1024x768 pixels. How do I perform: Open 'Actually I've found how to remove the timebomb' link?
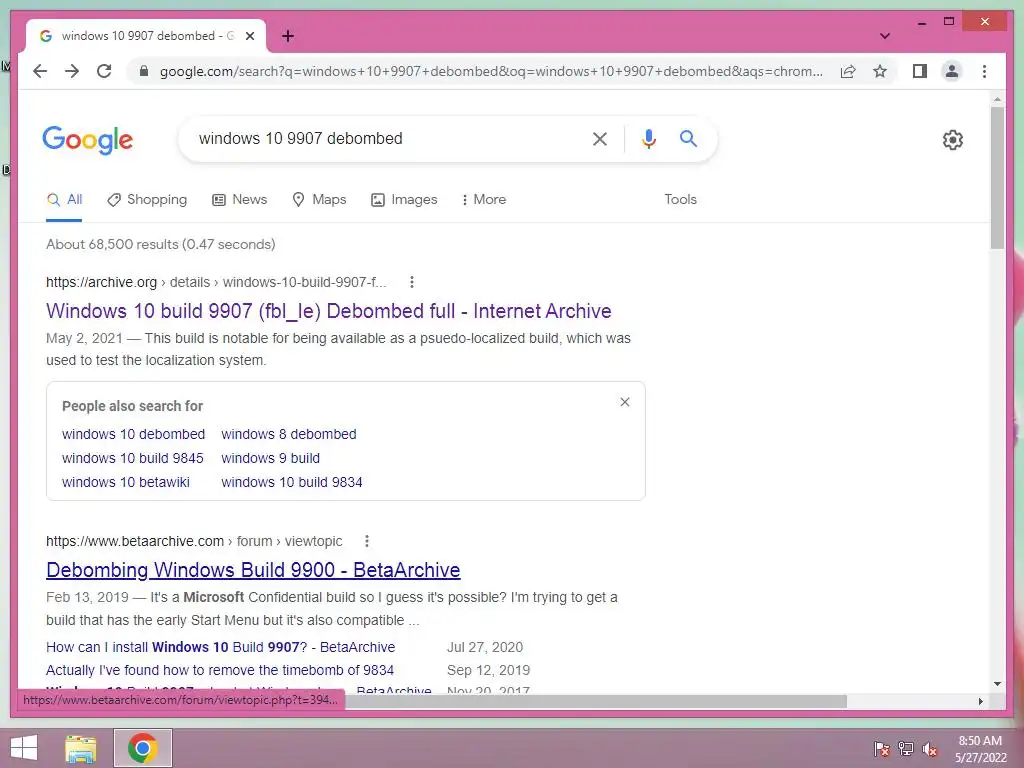coord(219,670)
